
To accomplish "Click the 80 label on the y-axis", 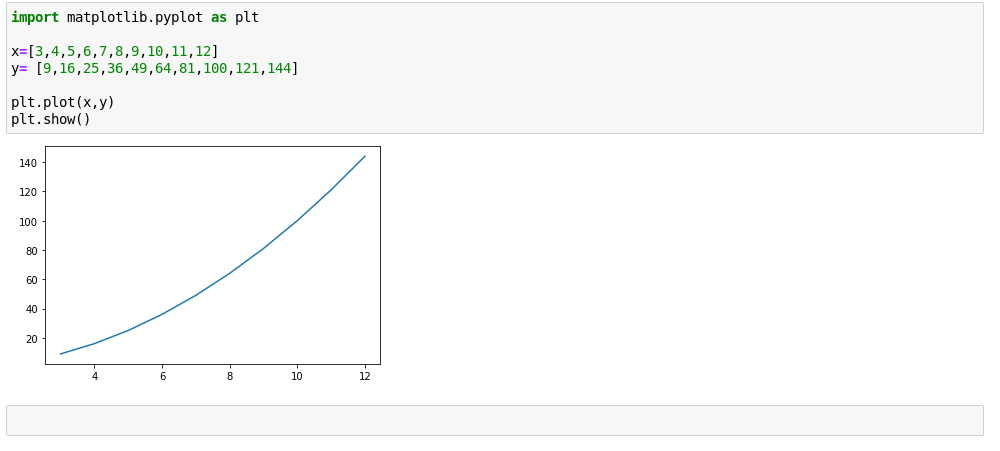I will (x=30, y=251).
